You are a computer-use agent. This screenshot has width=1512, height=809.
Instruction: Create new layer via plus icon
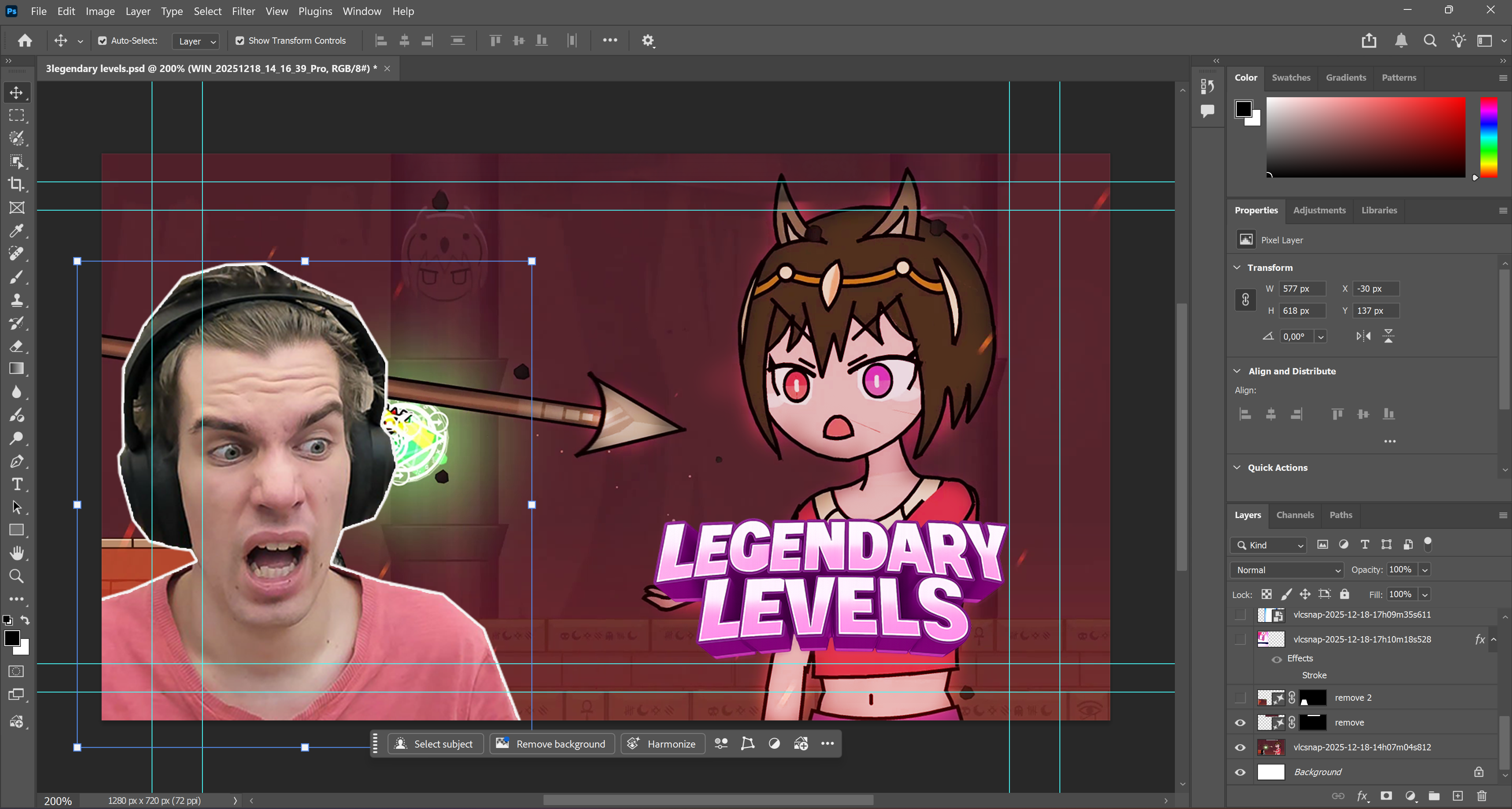pos(1458,796)
